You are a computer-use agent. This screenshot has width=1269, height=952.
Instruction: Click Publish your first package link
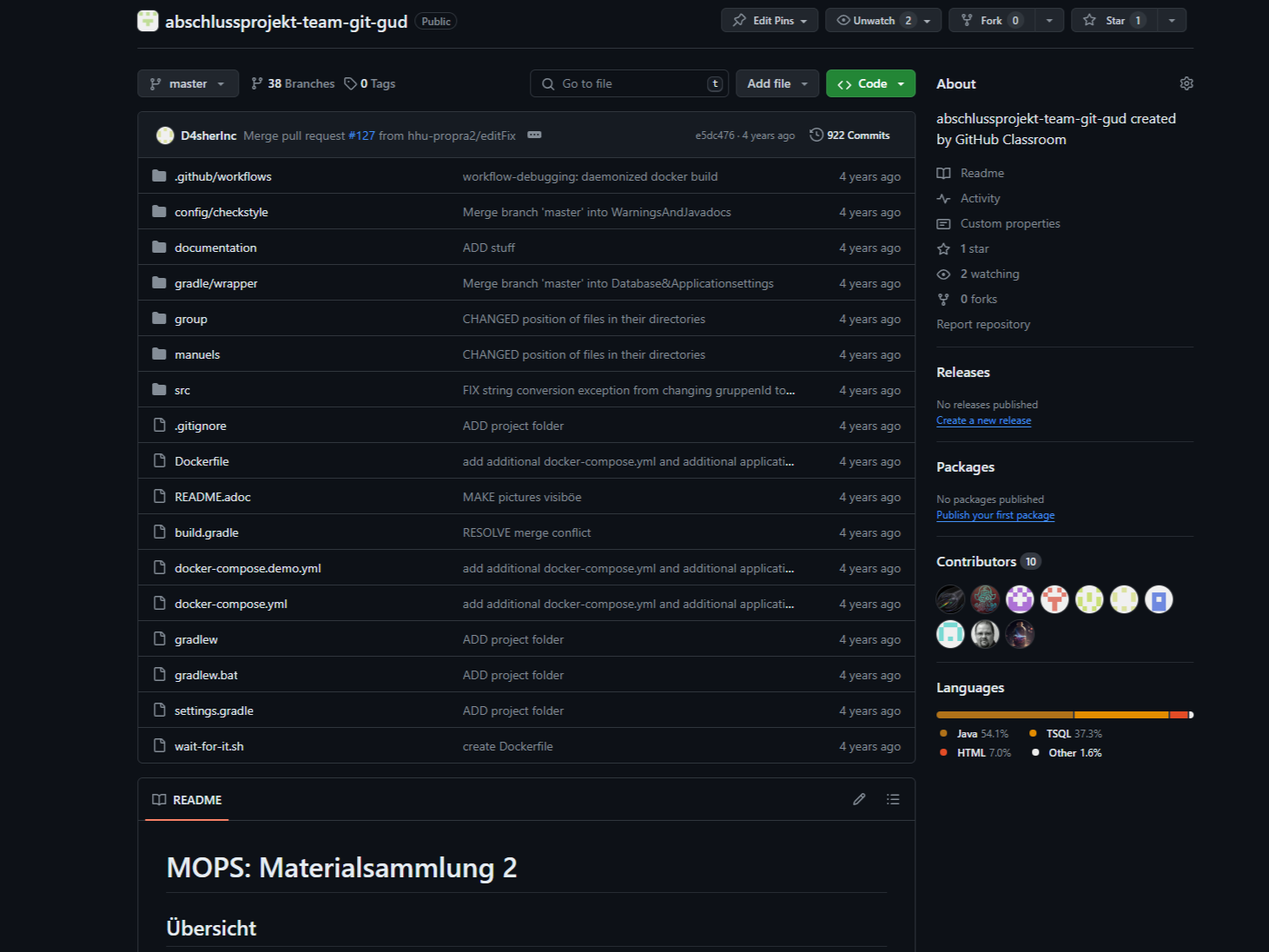995,515
